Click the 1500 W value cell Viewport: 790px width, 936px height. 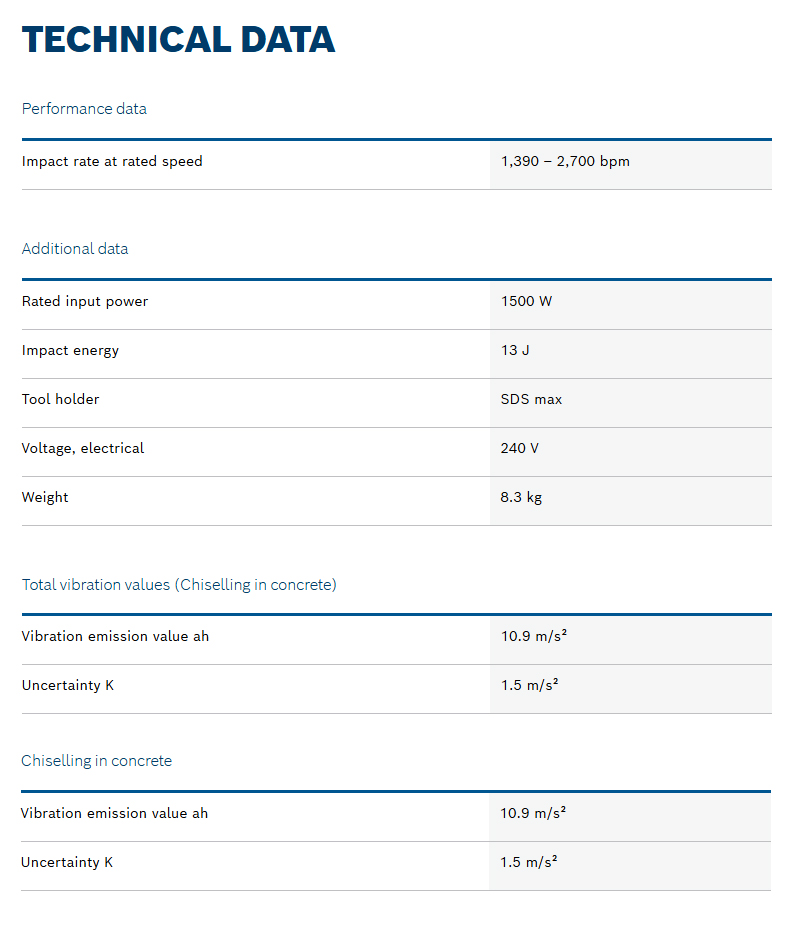click(x=526, y=301)
